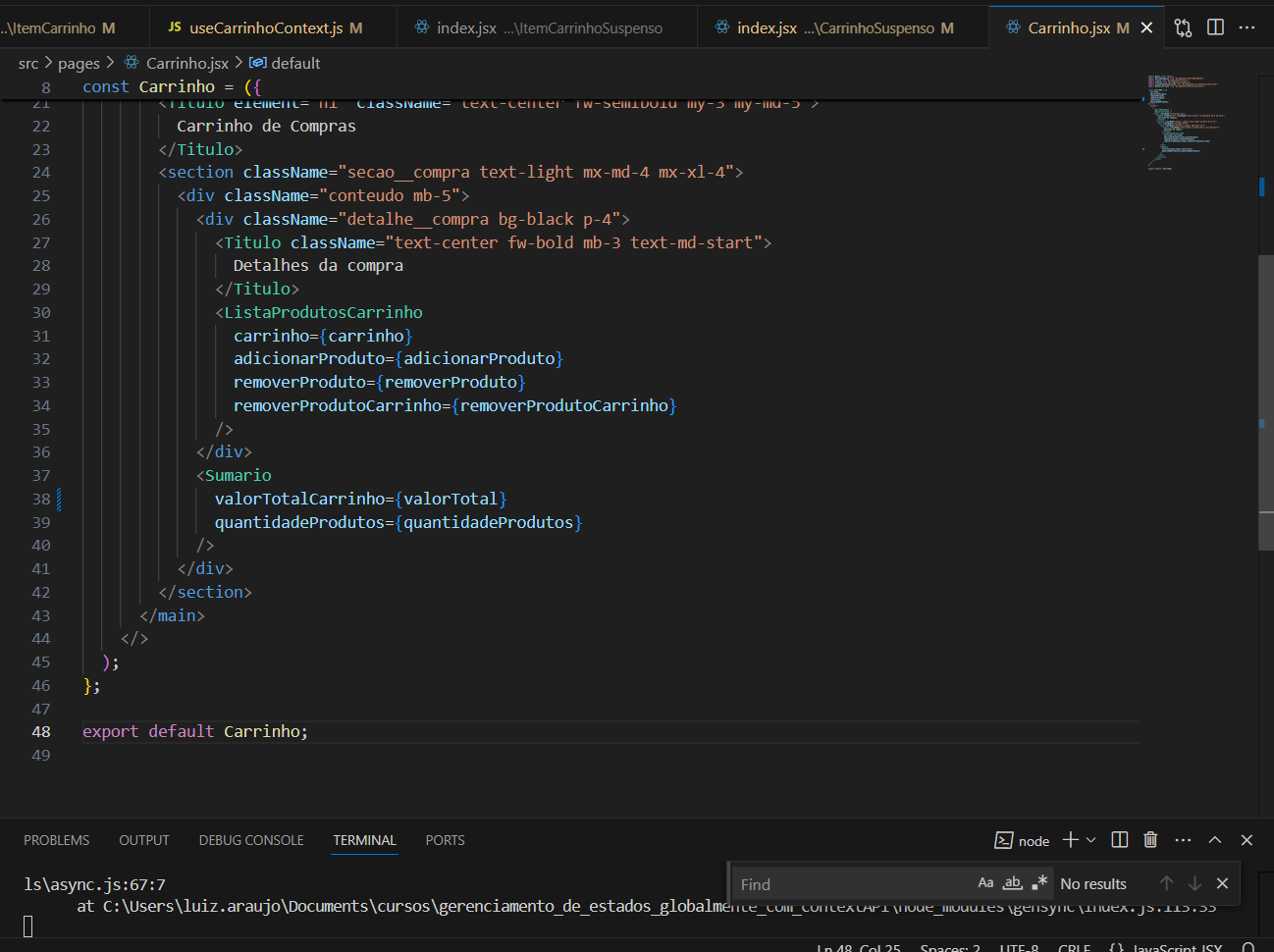Open the source control compare changes icon
The width and height of the screenshot is (1274, 952).
1183,27
